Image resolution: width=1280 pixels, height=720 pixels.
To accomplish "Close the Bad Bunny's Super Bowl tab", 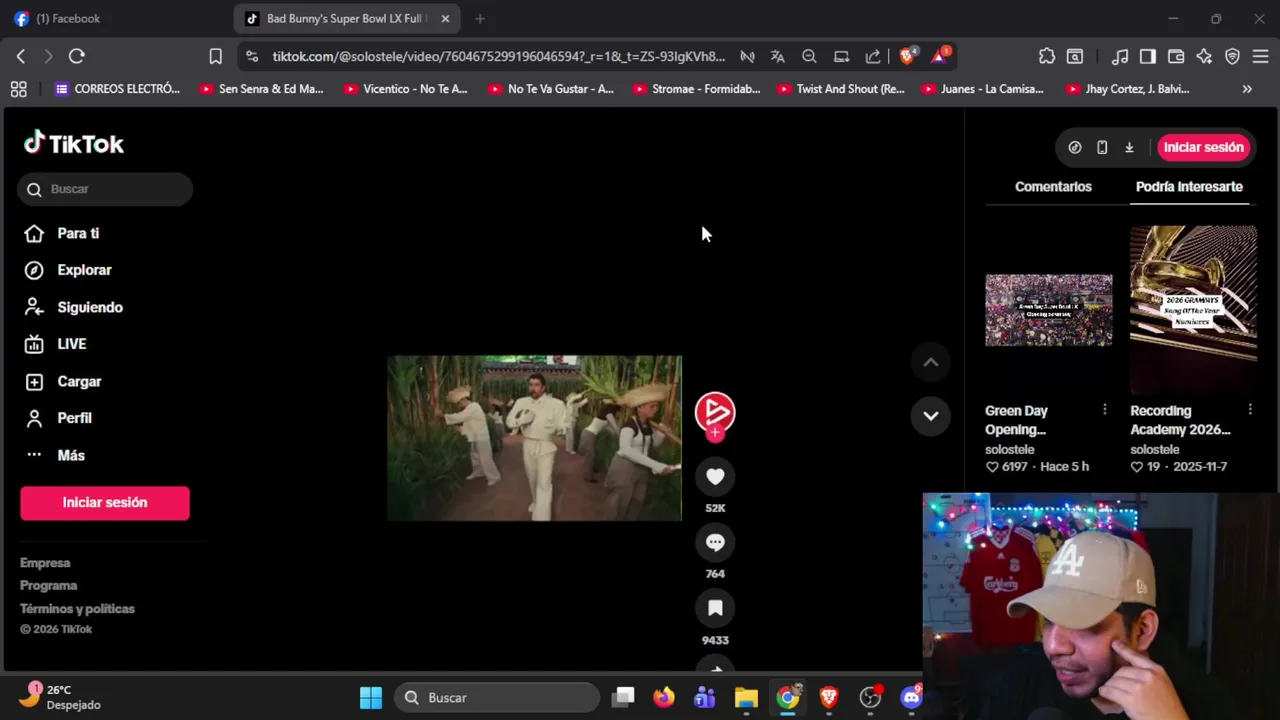I will 445,18.
